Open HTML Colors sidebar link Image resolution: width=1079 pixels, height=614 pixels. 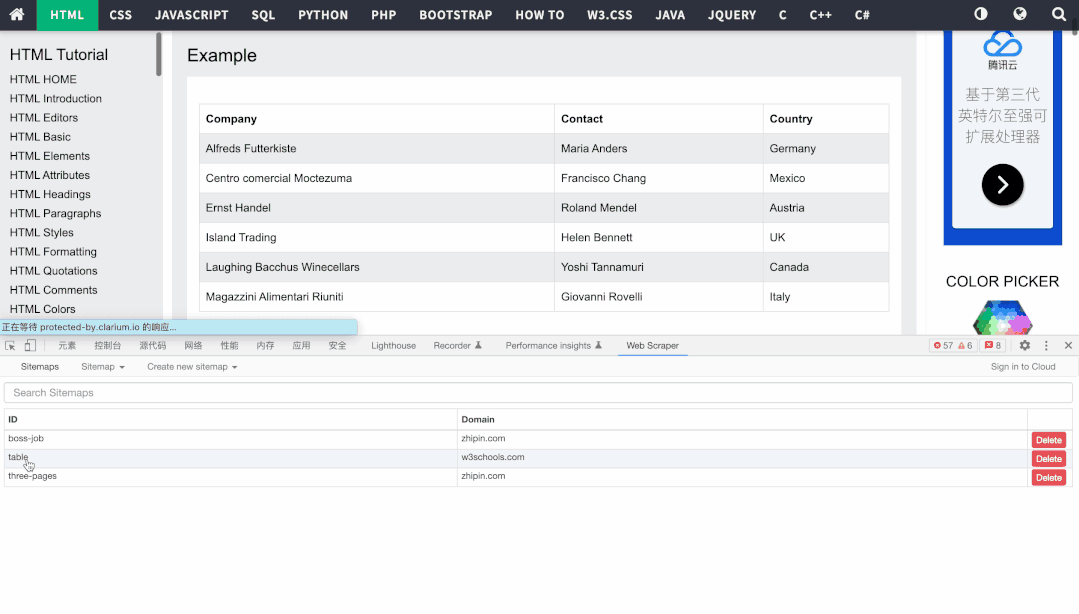[x=44, y=309]
